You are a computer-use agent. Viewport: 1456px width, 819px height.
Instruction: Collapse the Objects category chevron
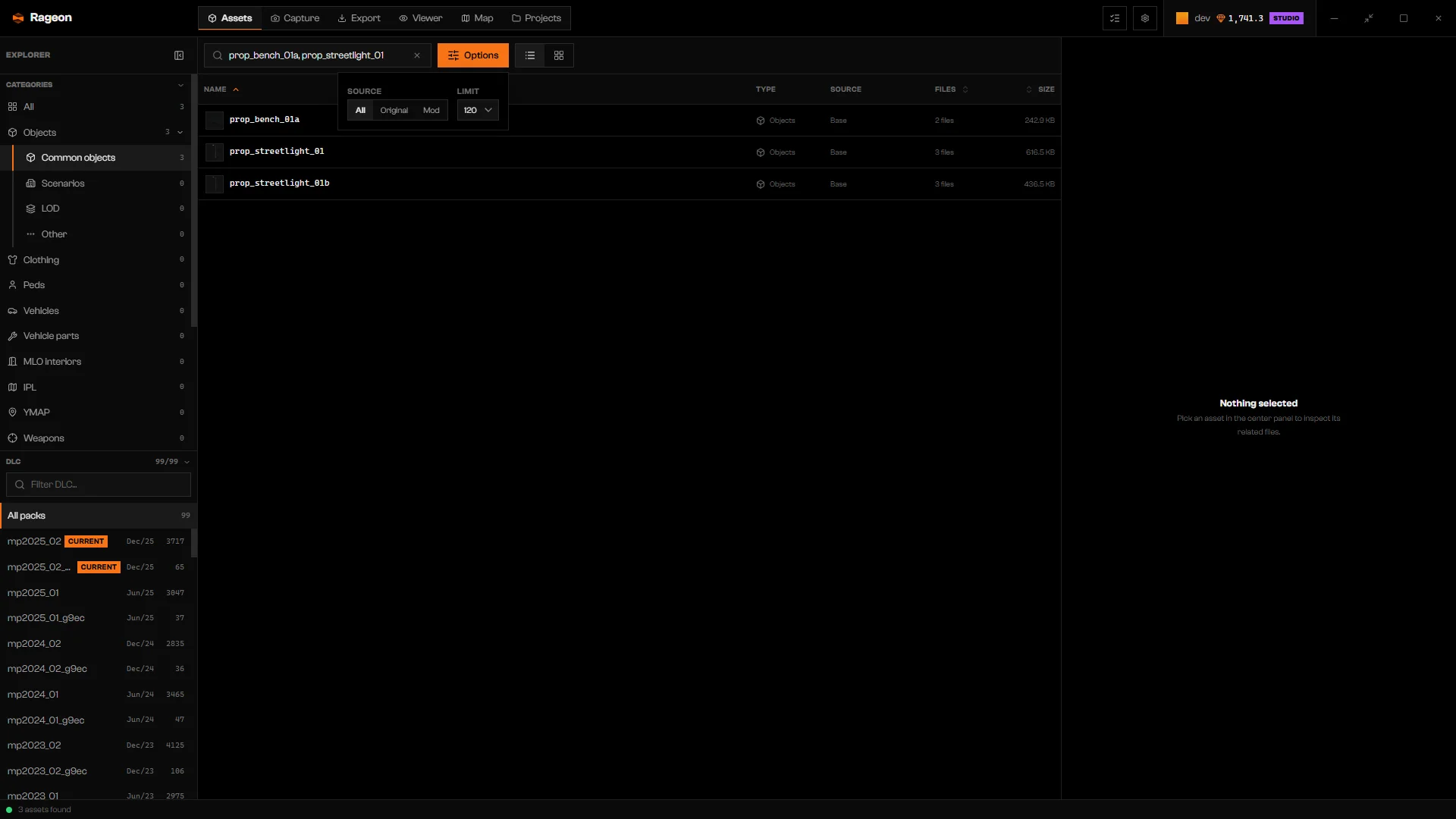(x=180, y=133)
